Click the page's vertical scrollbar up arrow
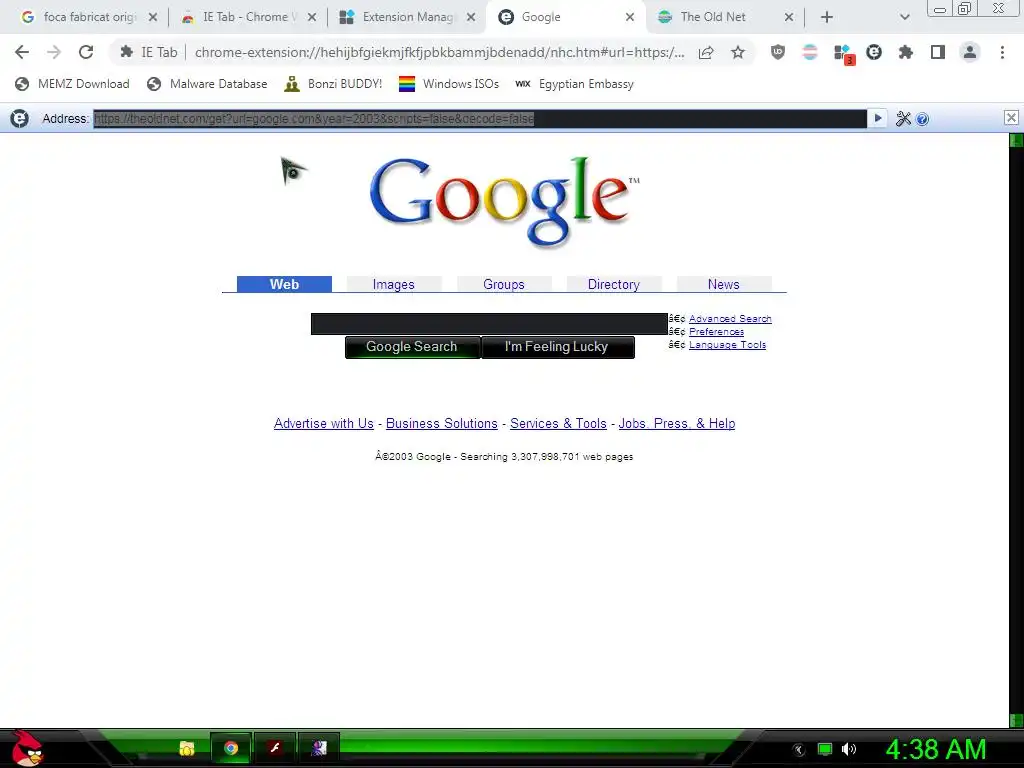The width and height of the screenshot is (1024, 768). tap(1017, 140)
